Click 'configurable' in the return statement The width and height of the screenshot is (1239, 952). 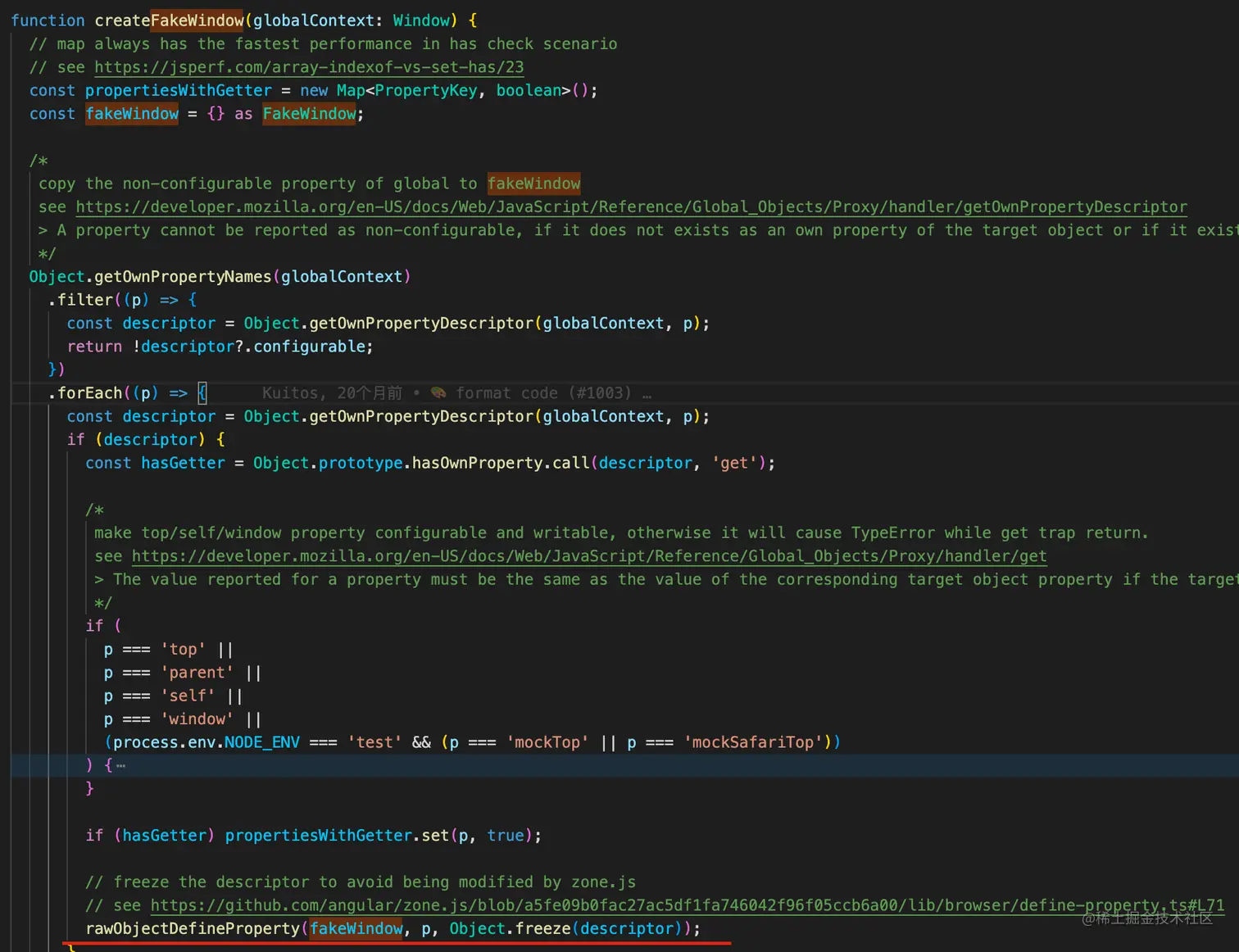pyautogui.click(x=309, y=347)
